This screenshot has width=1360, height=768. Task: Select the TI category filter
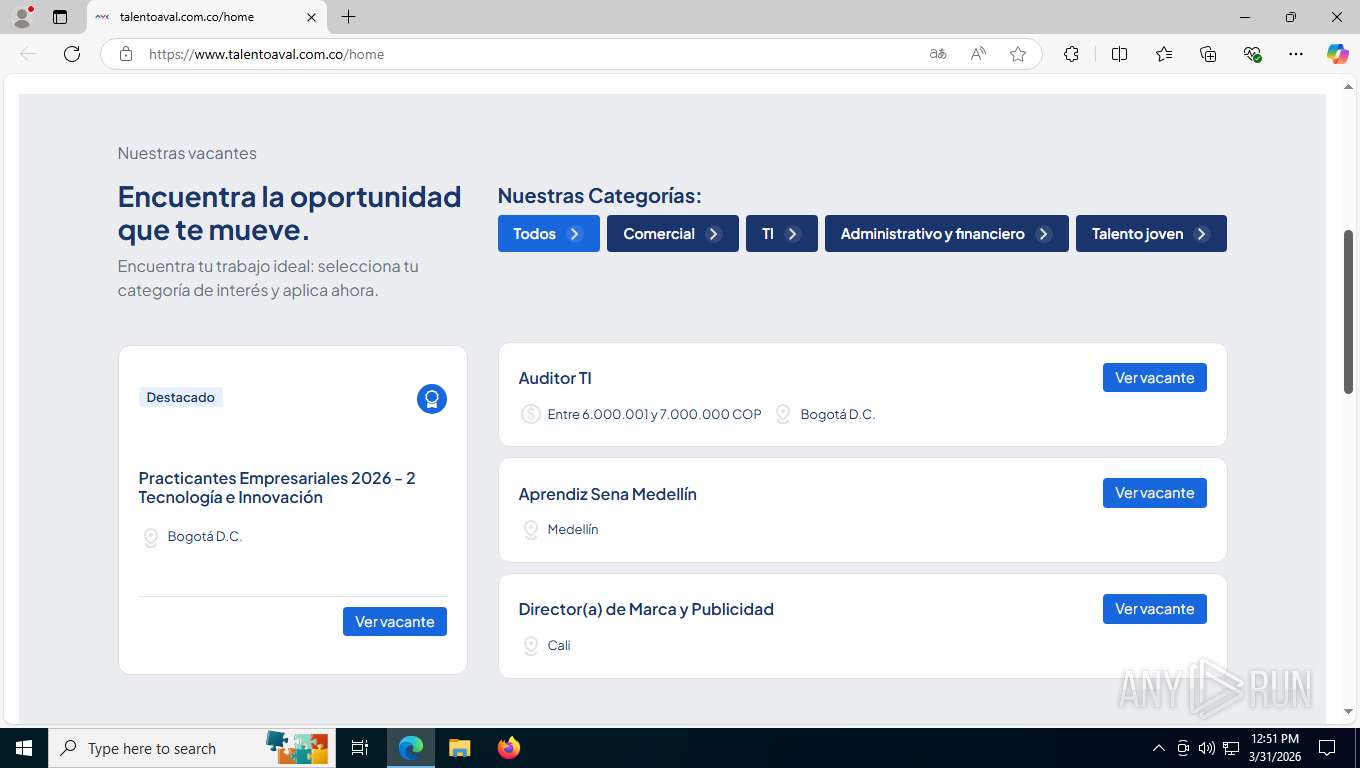pos(782,234)
